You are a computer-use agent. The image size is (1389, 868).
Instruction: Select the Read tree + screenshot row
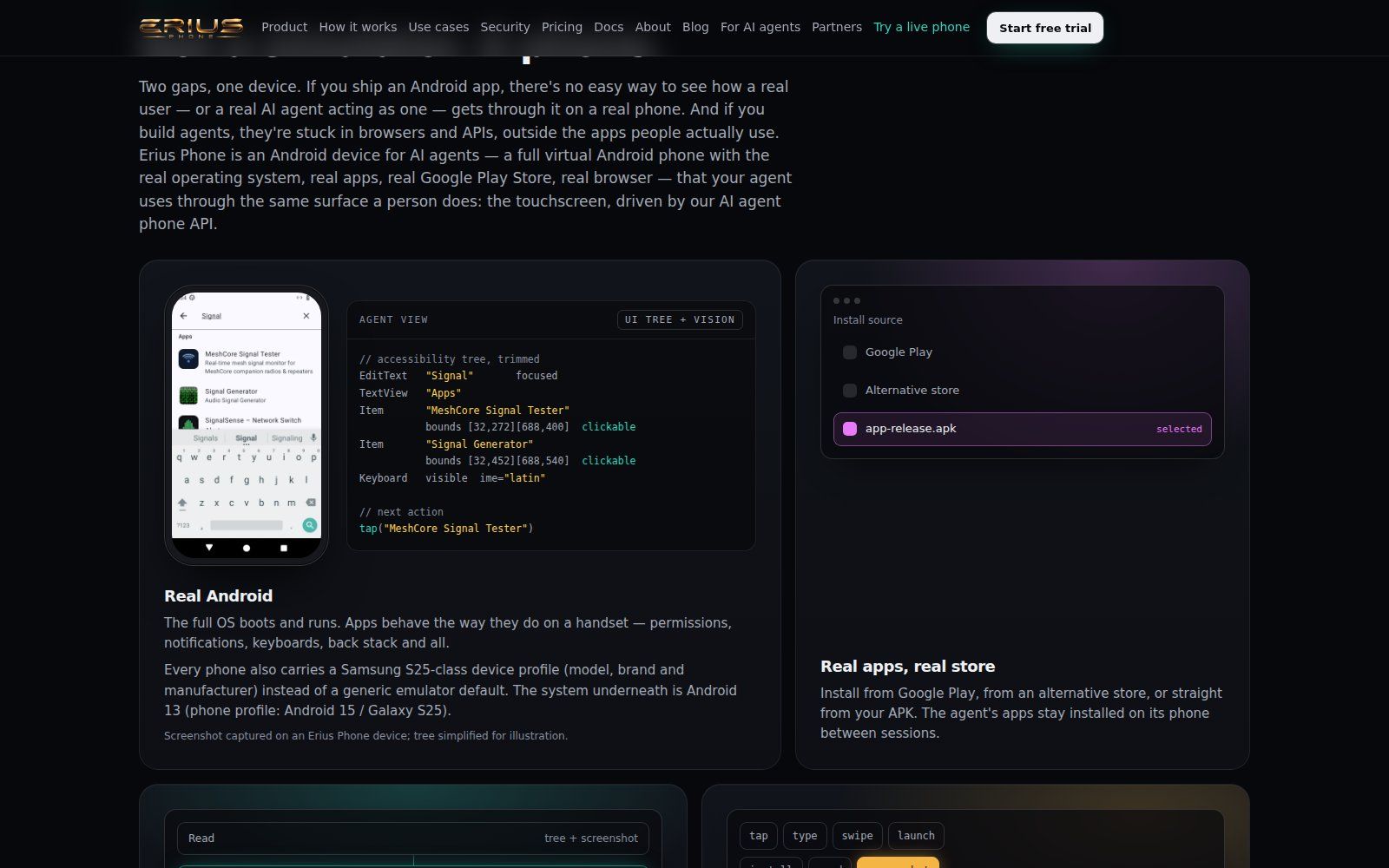coord(413,838)
